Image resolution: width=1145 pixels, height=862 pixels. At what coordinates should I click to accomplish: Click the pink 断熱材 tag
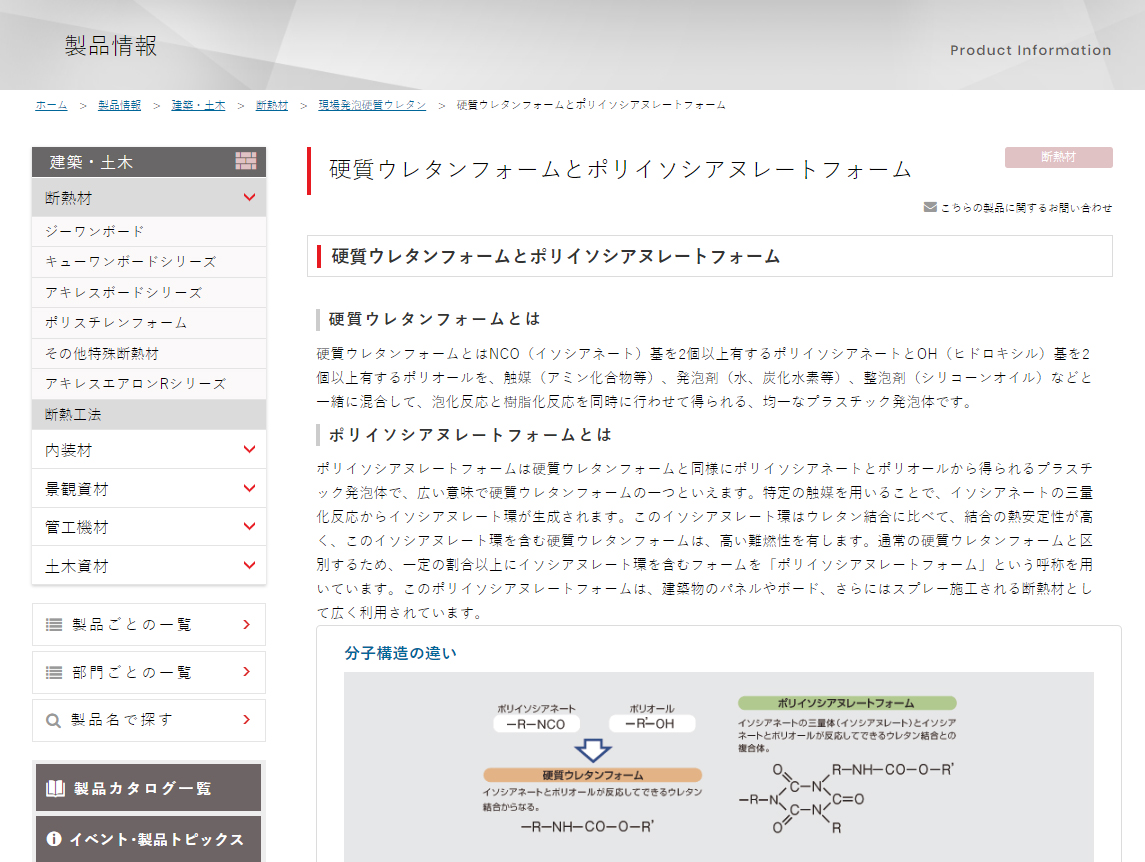[x=1058, y=157]
